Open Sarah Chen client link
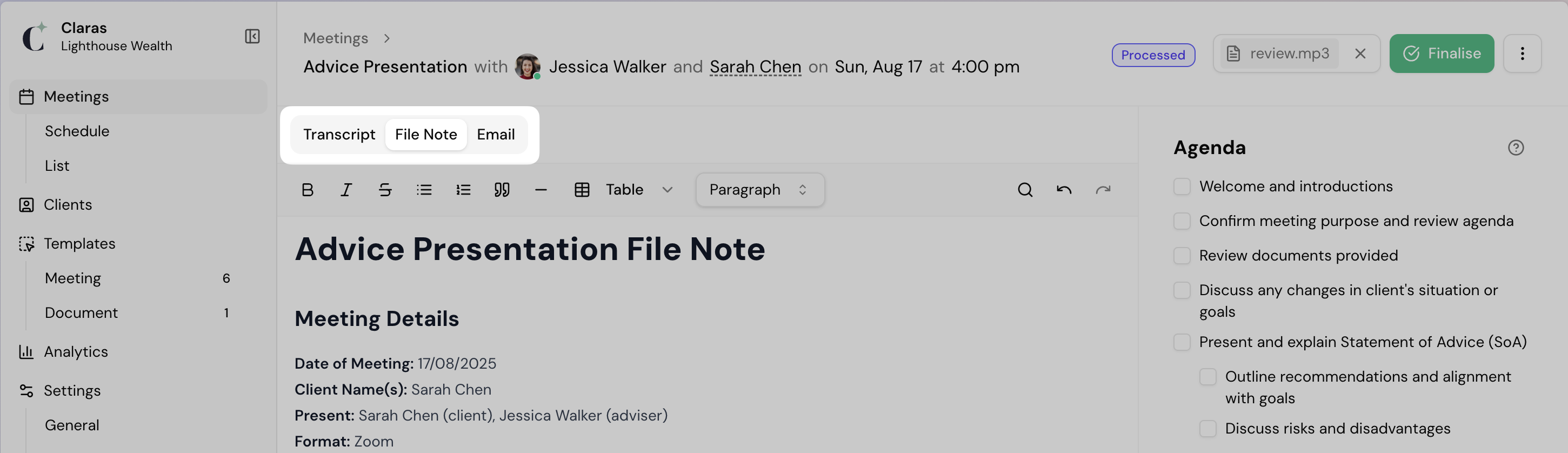This screenshot has width=1568, height=453. tap(755, 66)
